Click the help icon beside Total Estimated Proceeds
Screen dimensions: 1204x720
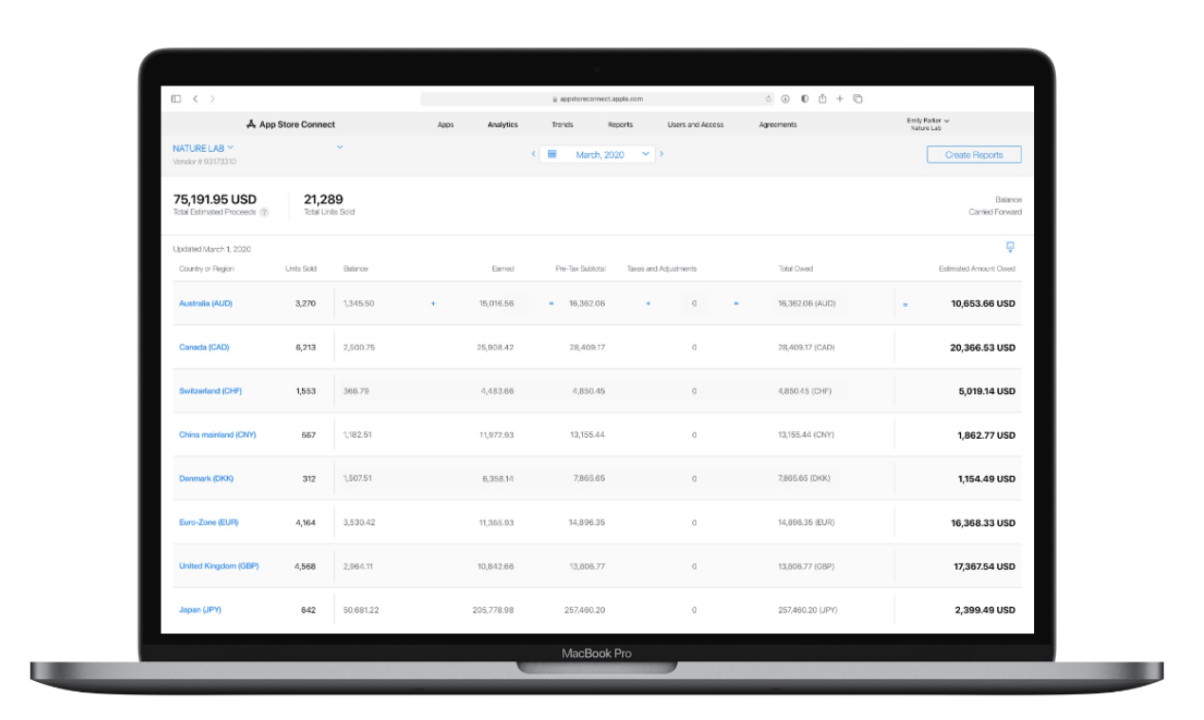coord(264,212)
